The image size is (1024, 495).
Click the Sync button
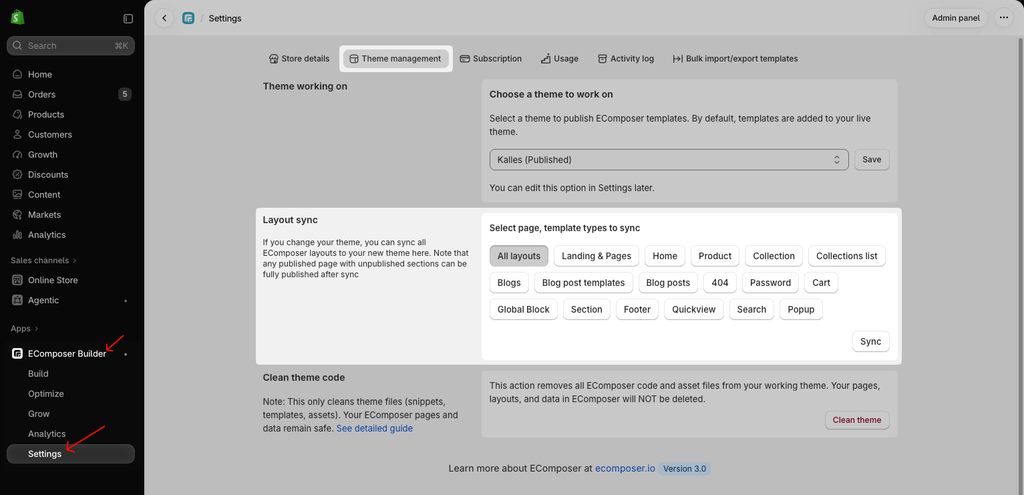coord(871,342)
